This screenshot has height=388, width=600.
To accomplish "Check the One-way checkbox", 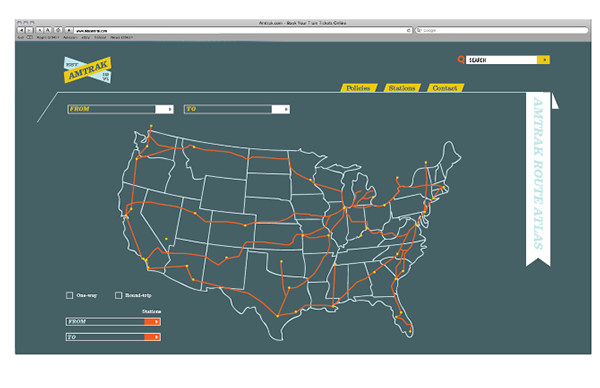I will (70, 295).
